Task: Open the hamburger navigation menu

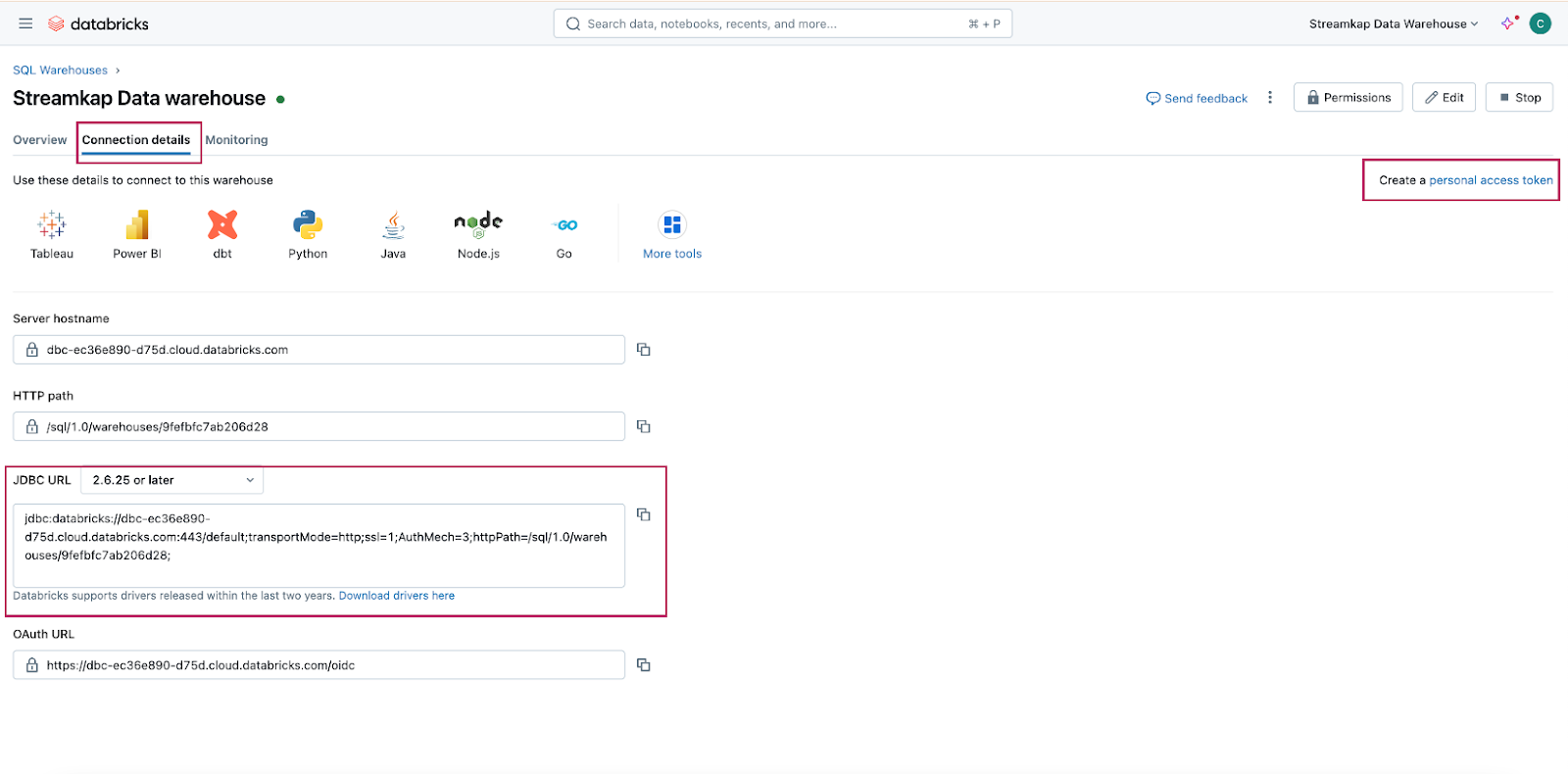Action: pyautogui.click(x=25, y=24)
